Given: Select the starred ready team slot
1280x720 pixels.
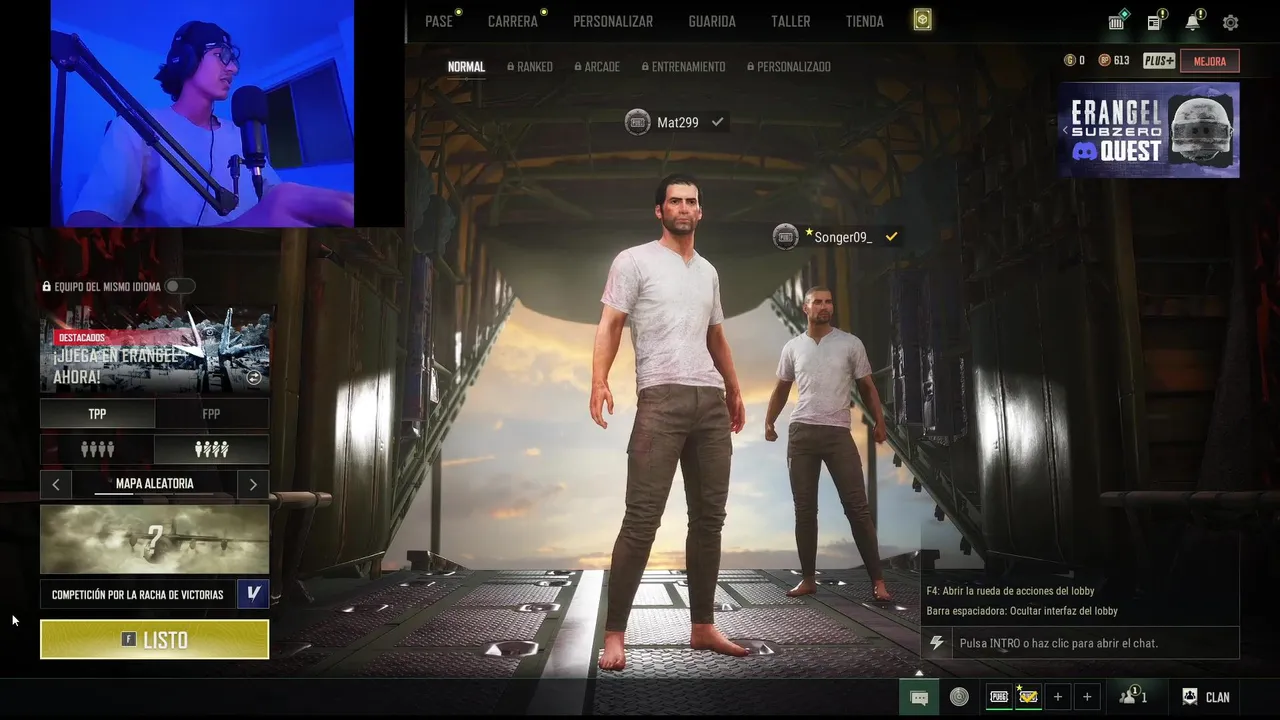Looking at the screenshot, I should [1028, 697].
